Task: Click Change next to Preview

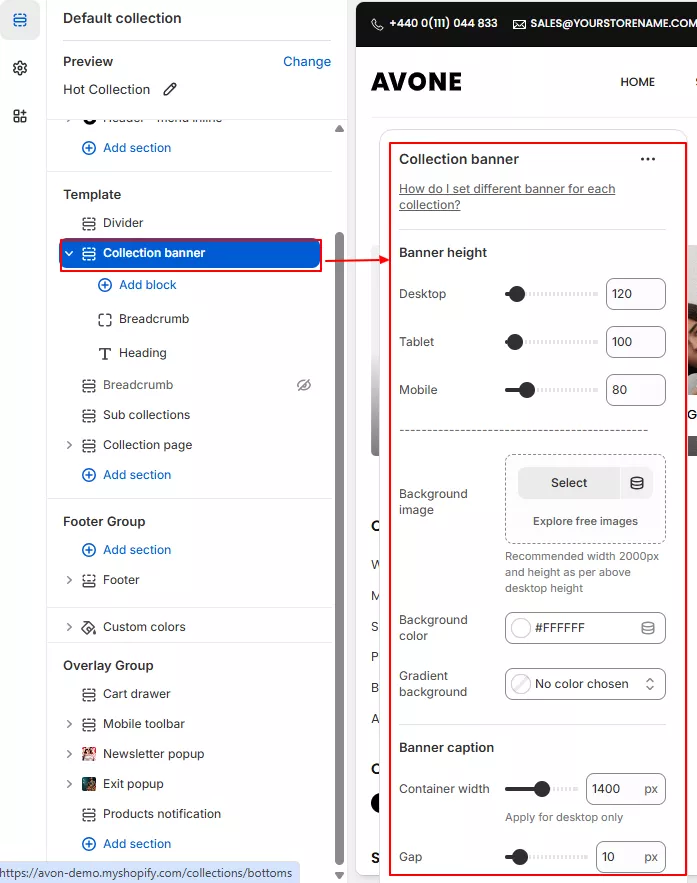Action: (x=306, y=61)
